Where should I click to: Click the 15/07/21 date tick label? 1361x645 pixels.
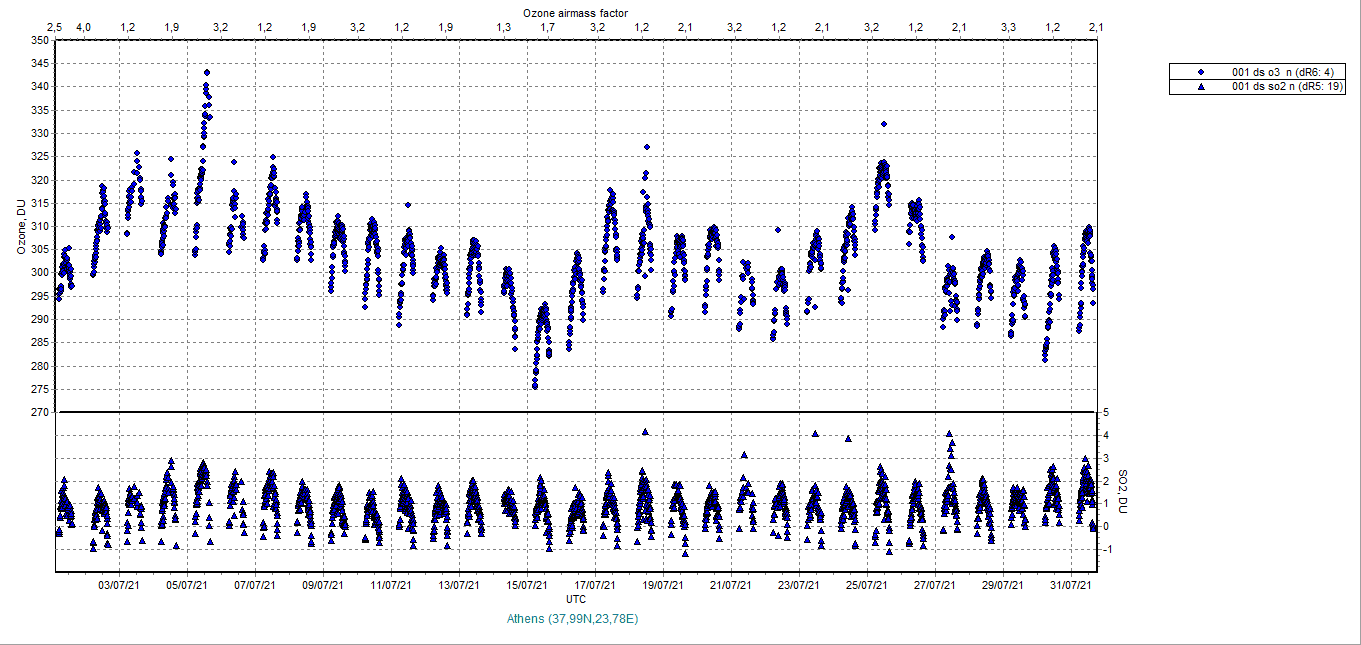pos(526,585)
